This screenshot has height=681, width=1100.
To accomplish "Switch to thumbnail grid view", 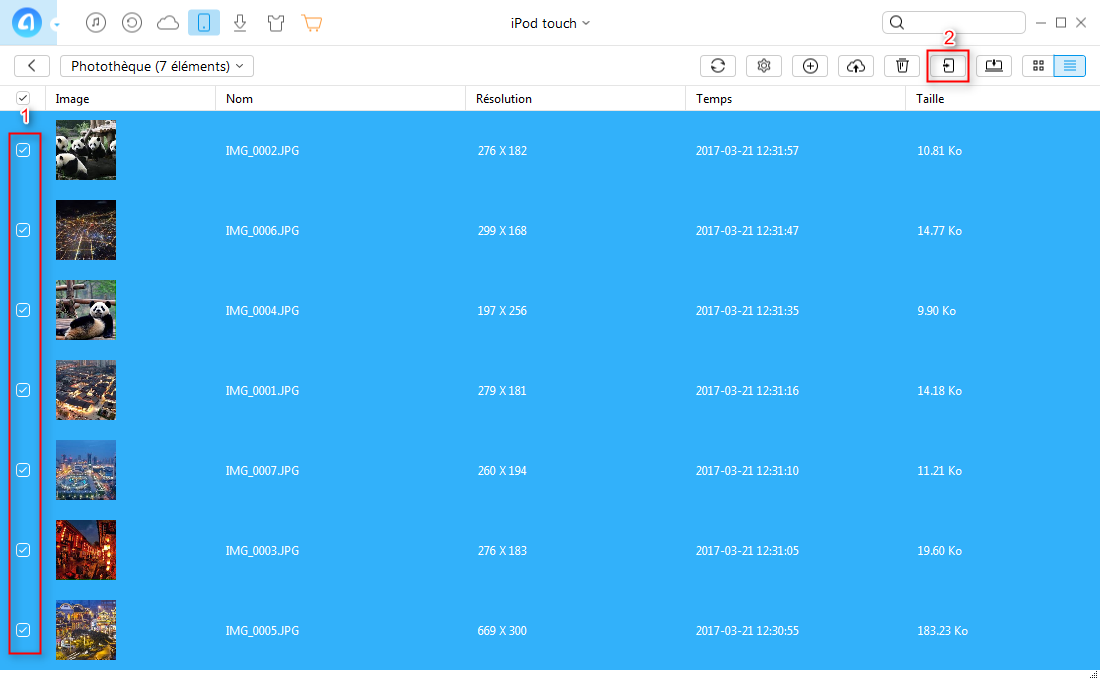I will point(1038,66).
